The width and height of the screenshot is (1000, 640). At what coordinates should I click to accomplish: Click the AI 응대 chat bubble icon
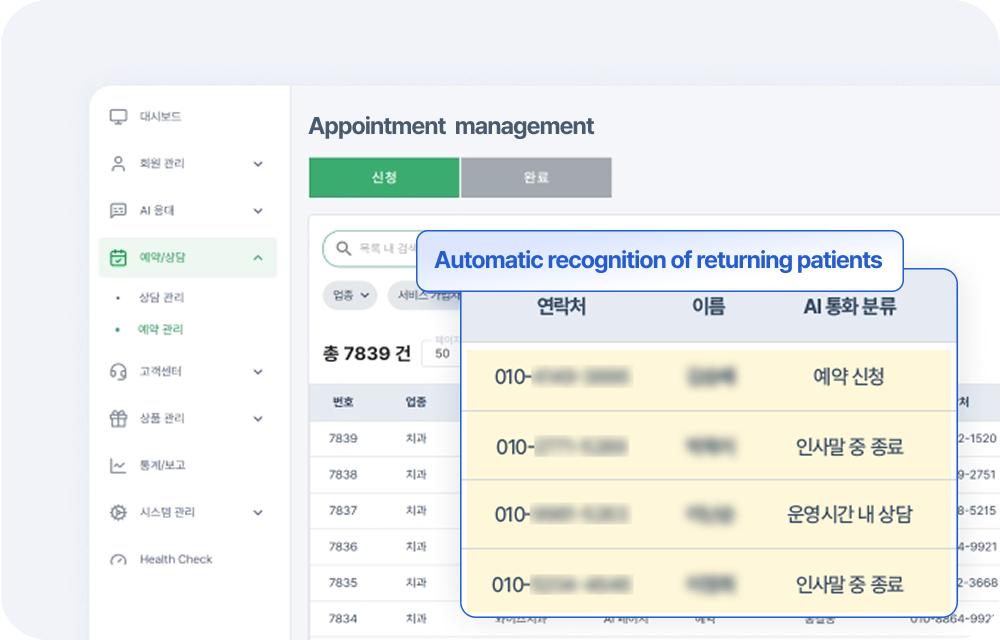[118, 211]
